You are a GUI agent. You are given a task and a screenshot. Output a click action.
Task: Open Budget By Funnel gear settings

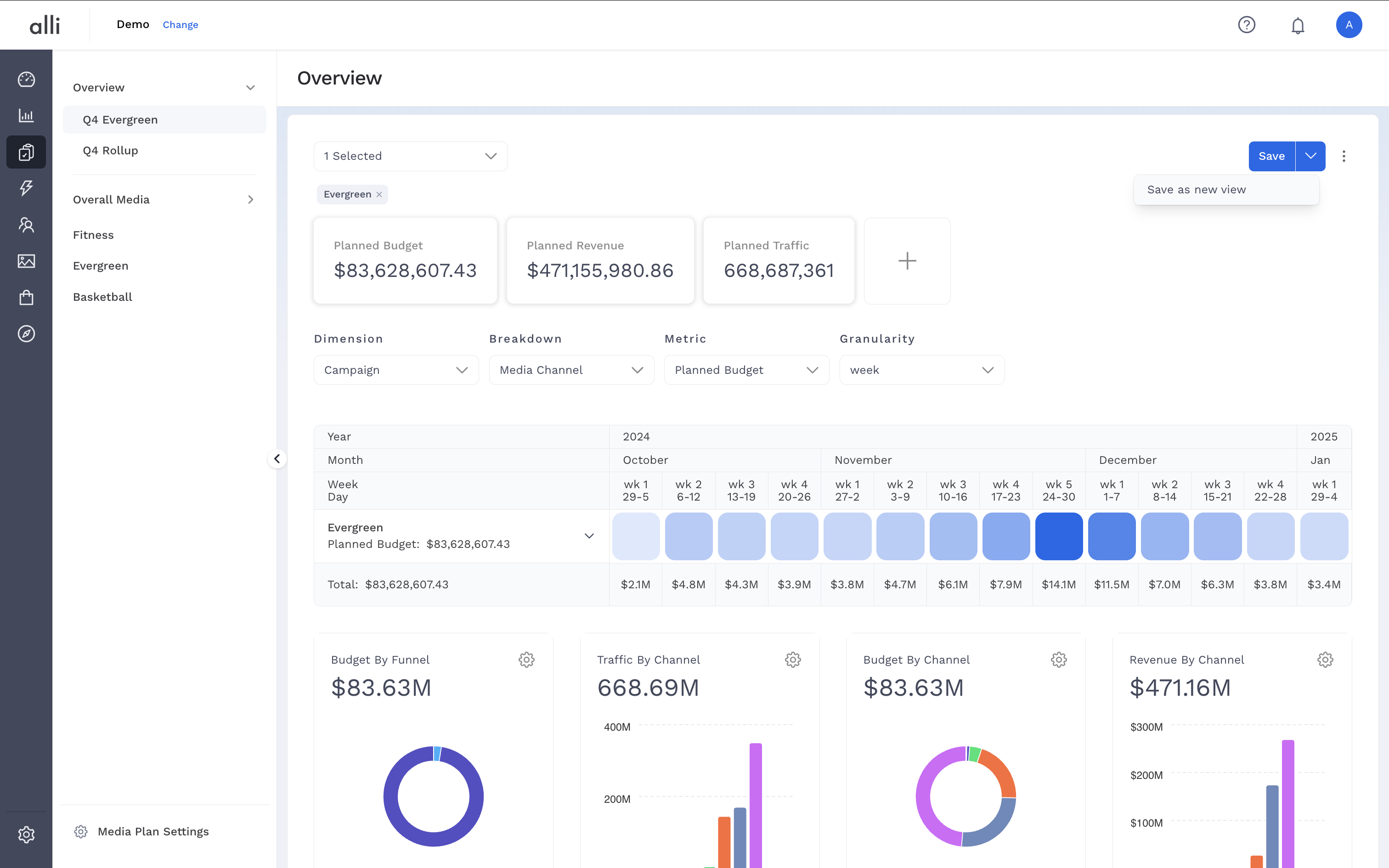pos(526,659)
